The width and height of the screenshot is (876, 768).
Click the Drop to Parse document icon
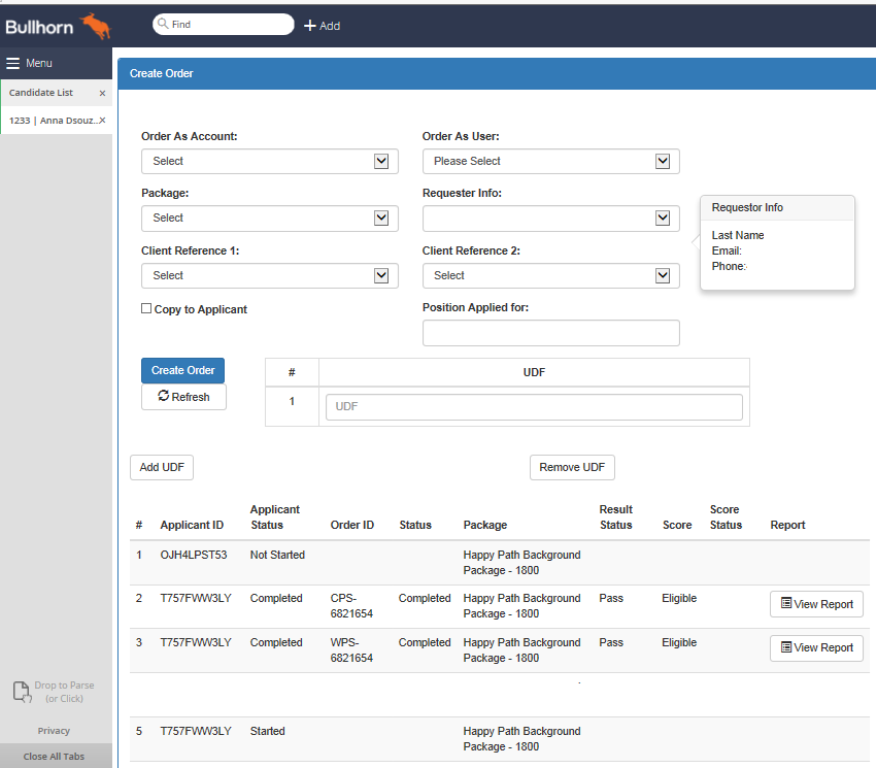pos(20,691)
